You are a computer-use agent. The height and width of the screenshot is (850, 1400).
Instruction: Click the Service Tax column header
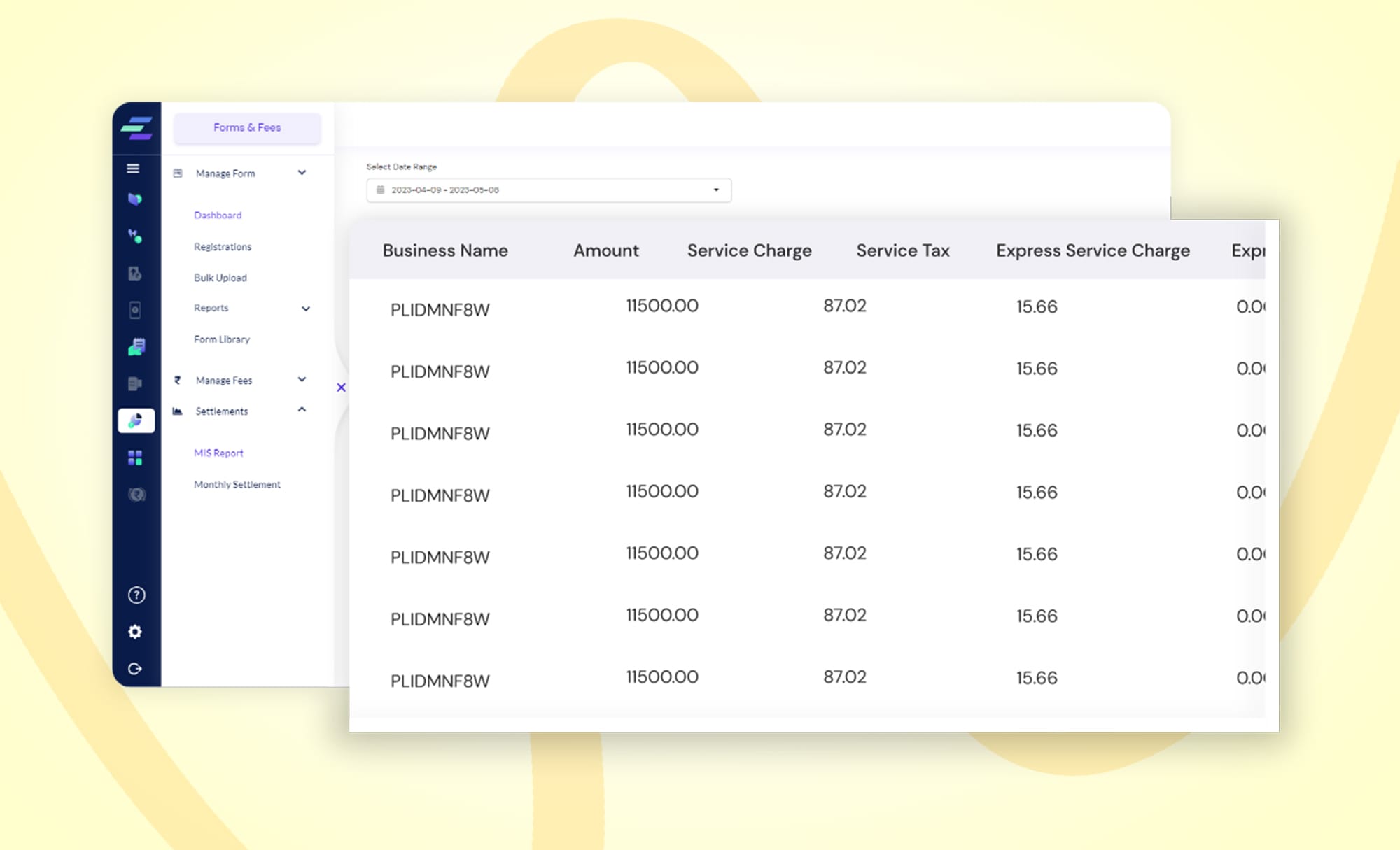tap(903, 250)
